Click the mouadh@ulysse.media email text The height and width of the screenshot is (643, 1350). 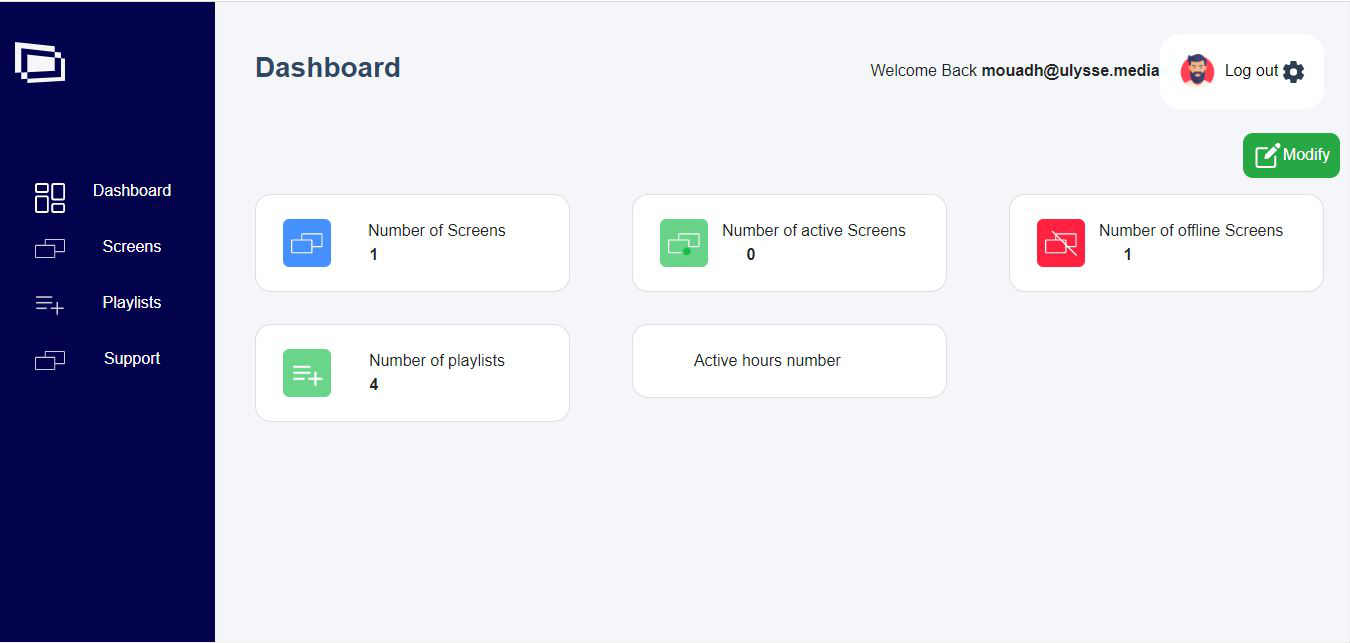[1070, 71]
